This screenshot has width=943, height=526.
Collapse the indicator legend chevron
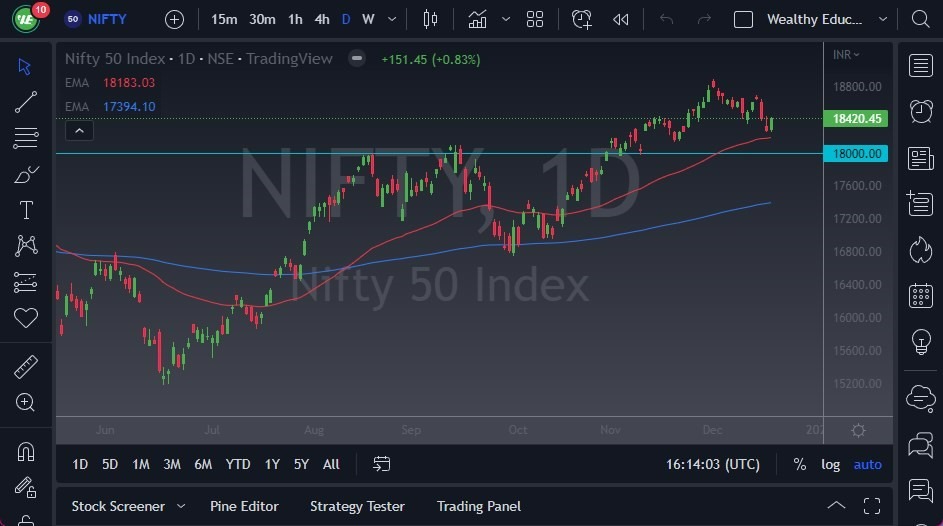tap(79, 131)
